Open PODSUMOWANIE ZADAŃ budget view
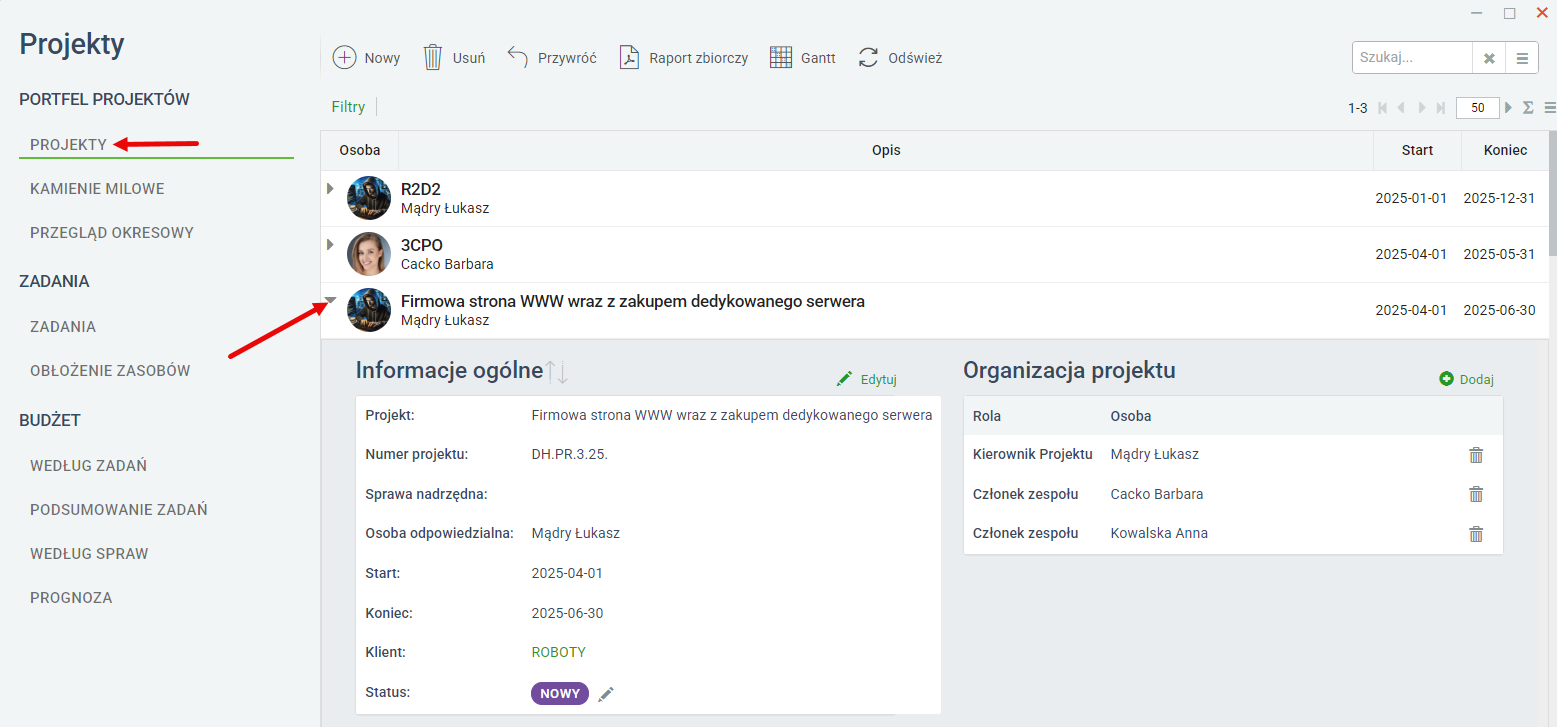 pos(119,510)
